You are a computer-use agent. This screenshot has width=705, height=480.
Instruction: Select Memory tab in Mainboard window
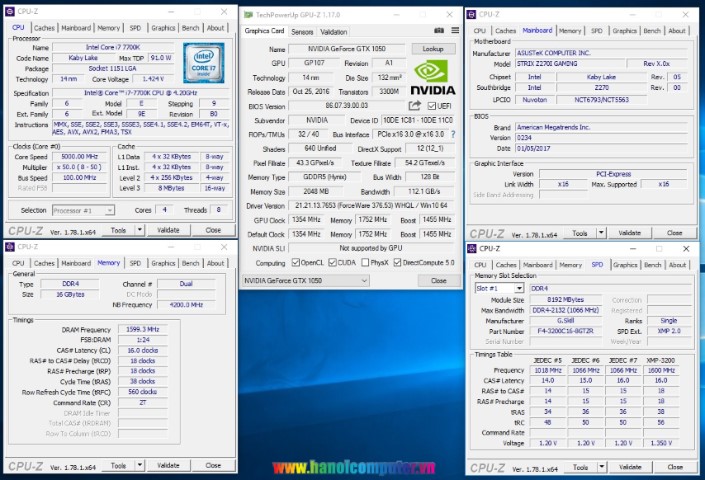pos(570,31)
